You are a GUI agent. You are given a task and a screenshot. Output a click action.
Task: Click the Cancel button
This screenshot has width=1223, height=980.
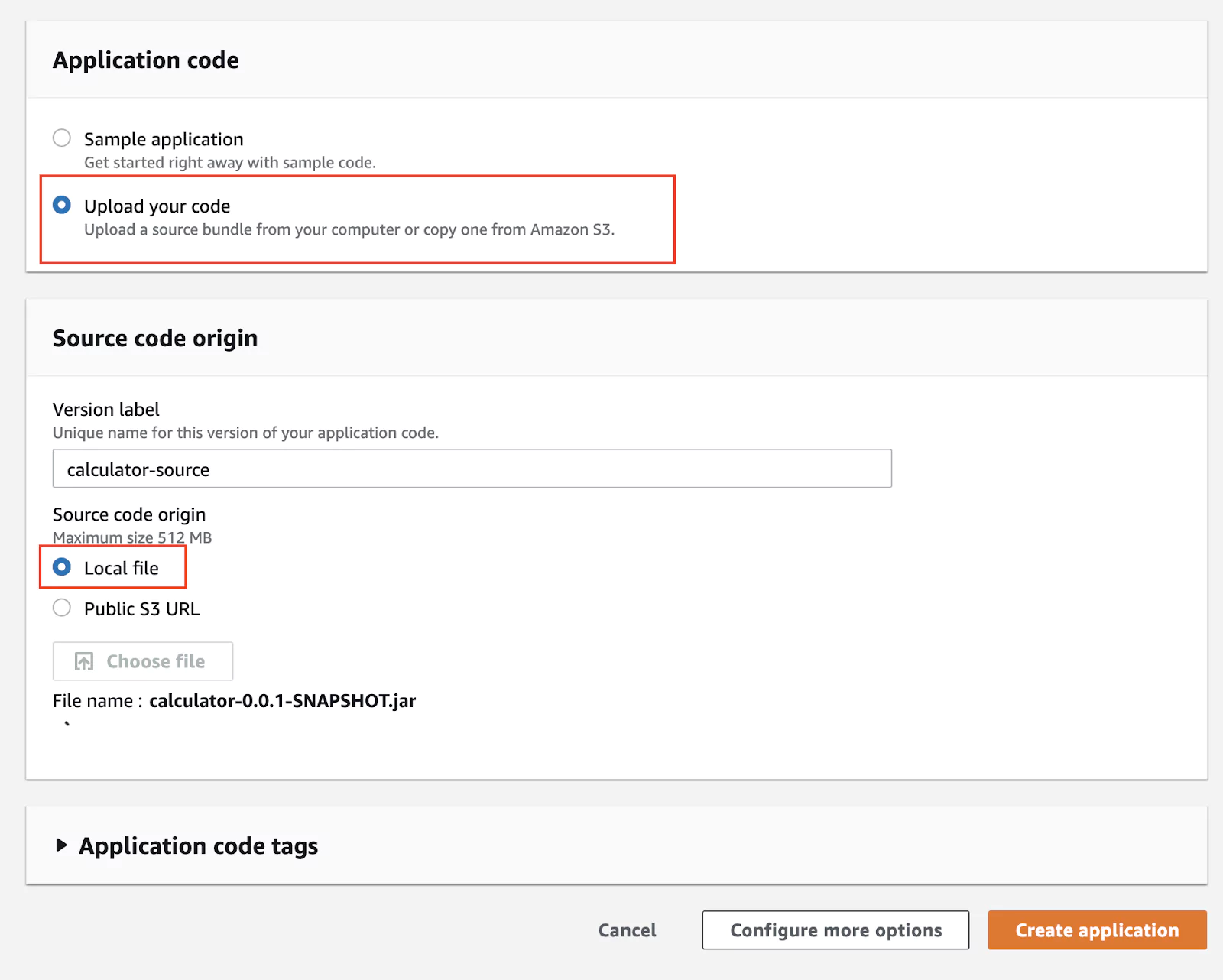pyautogui.click(x=627, y=930)
